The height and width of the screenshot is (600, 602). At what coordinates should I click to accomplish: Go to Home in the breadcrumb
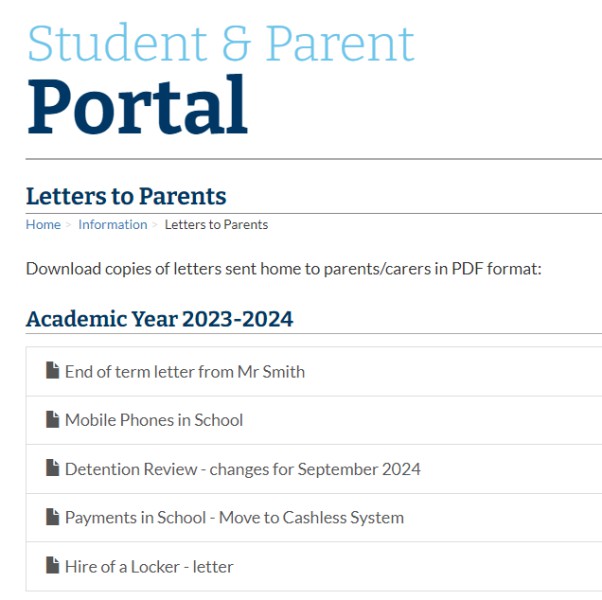tap(43, 225)
